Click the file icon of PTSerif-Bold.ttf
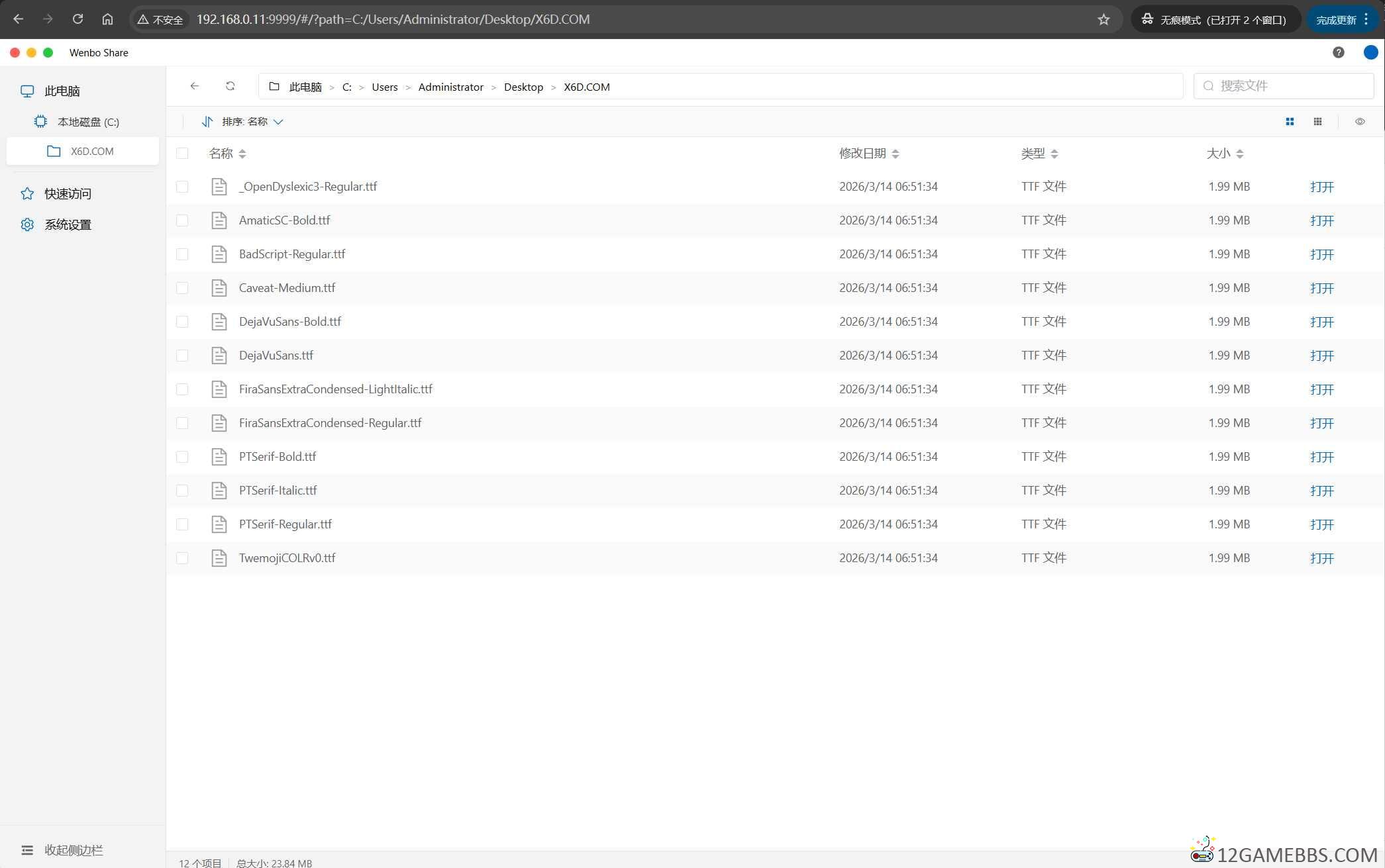The width and height of the screenshot is (1385, 868). tap(219, 457)
